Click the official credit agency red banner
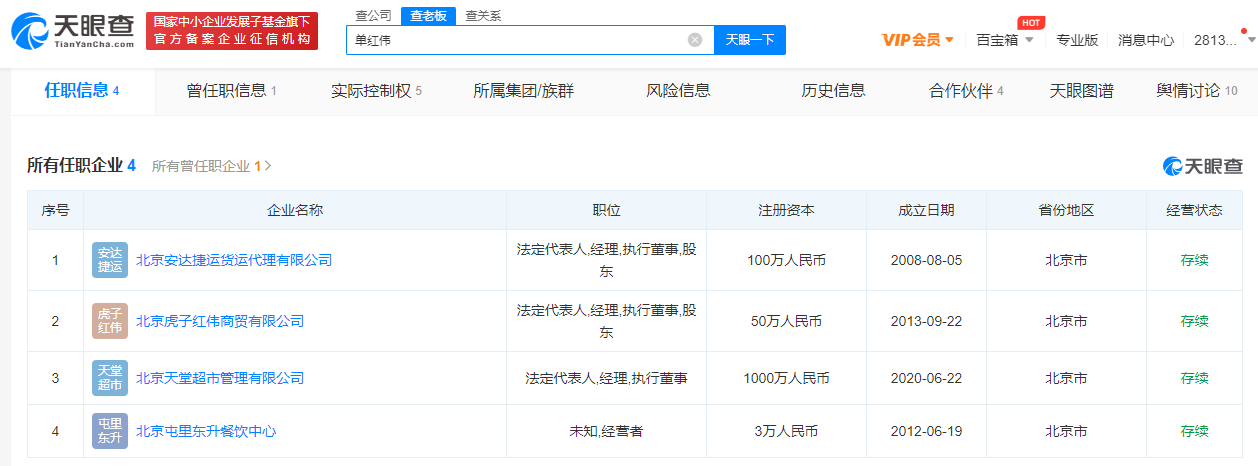Viewport: 1258px width, 466px height. 232,31
